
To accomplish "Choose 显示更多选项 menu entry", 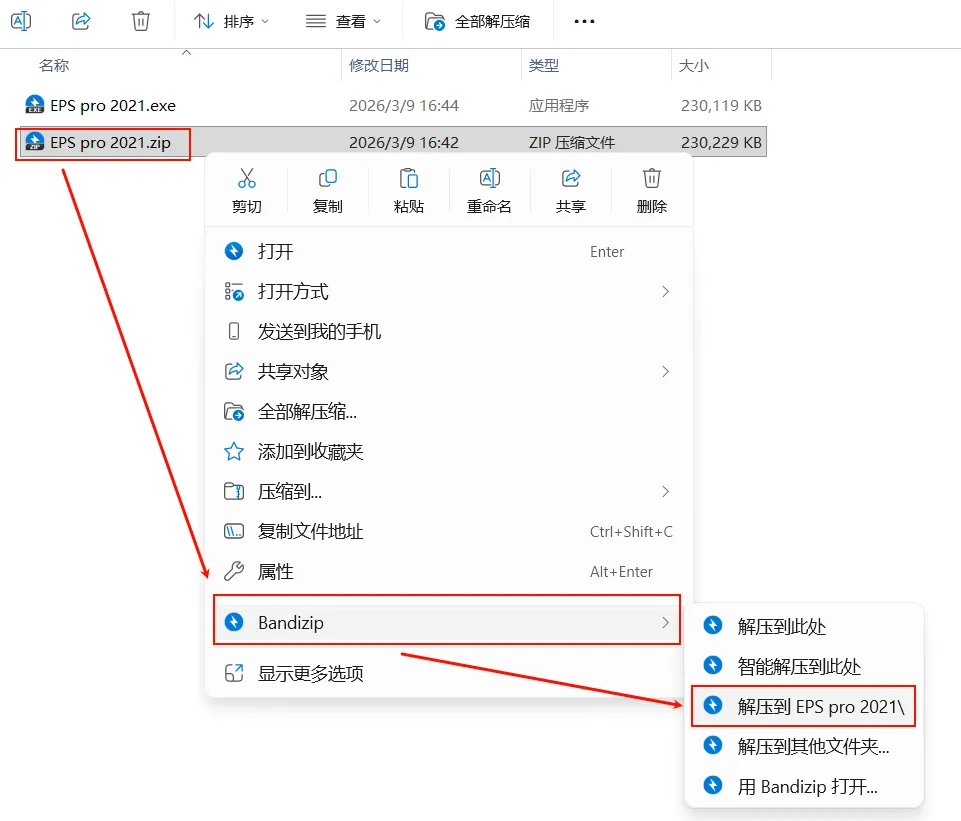I will tap(449, 673).
